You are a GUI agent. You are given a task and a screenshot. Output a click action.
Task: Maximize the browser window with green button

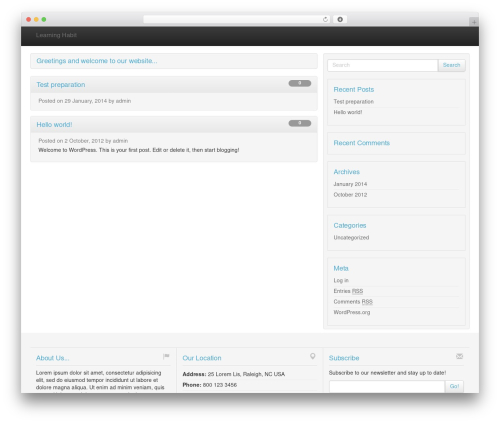pyautogui.click(x=44, y=19)
